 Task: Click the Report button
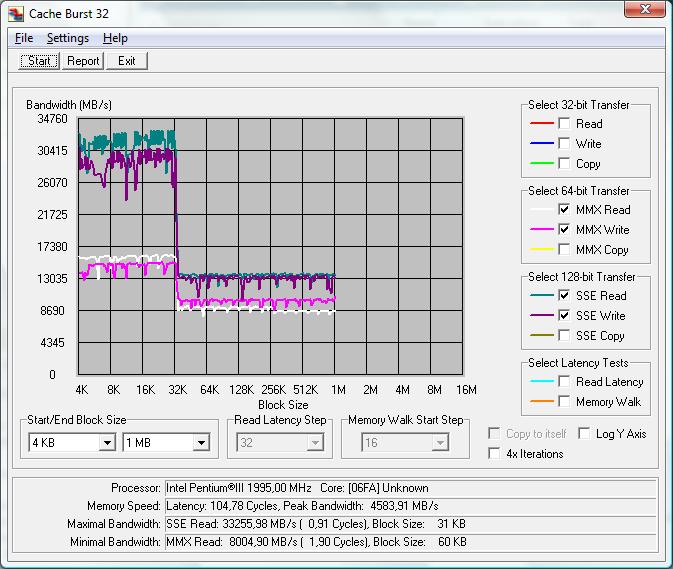(x=83, y=61)
